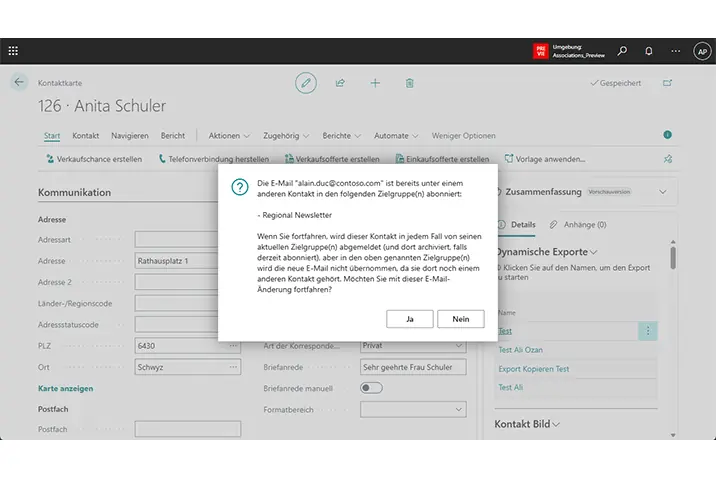Expand the Aktionen dropdown menu
716x478 pixels.
click(x=229, y=136)
